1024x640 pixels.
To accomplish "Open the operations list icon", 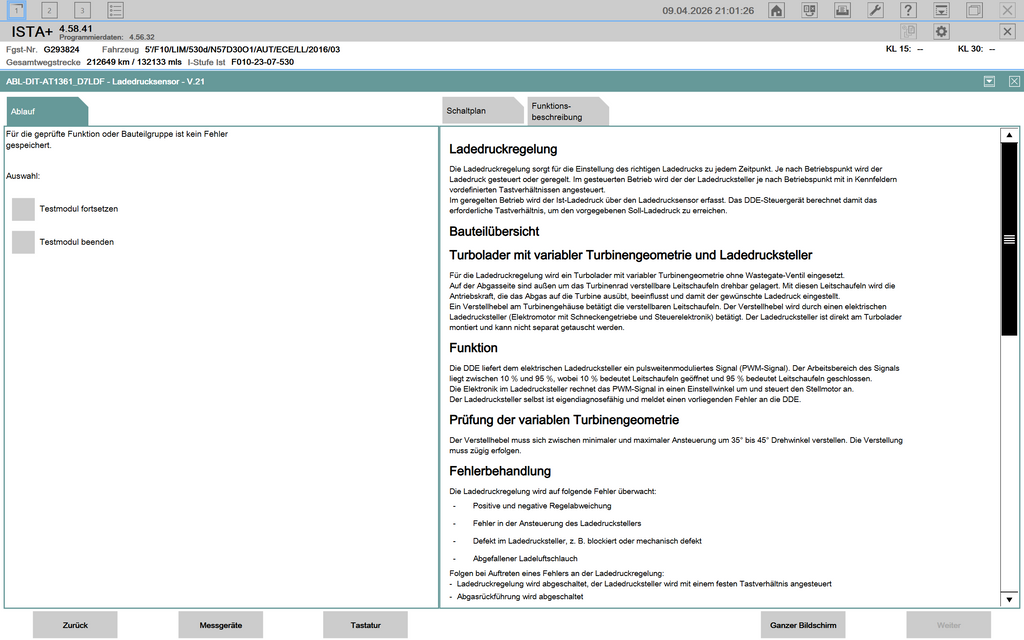I will [x=116, y=10].
